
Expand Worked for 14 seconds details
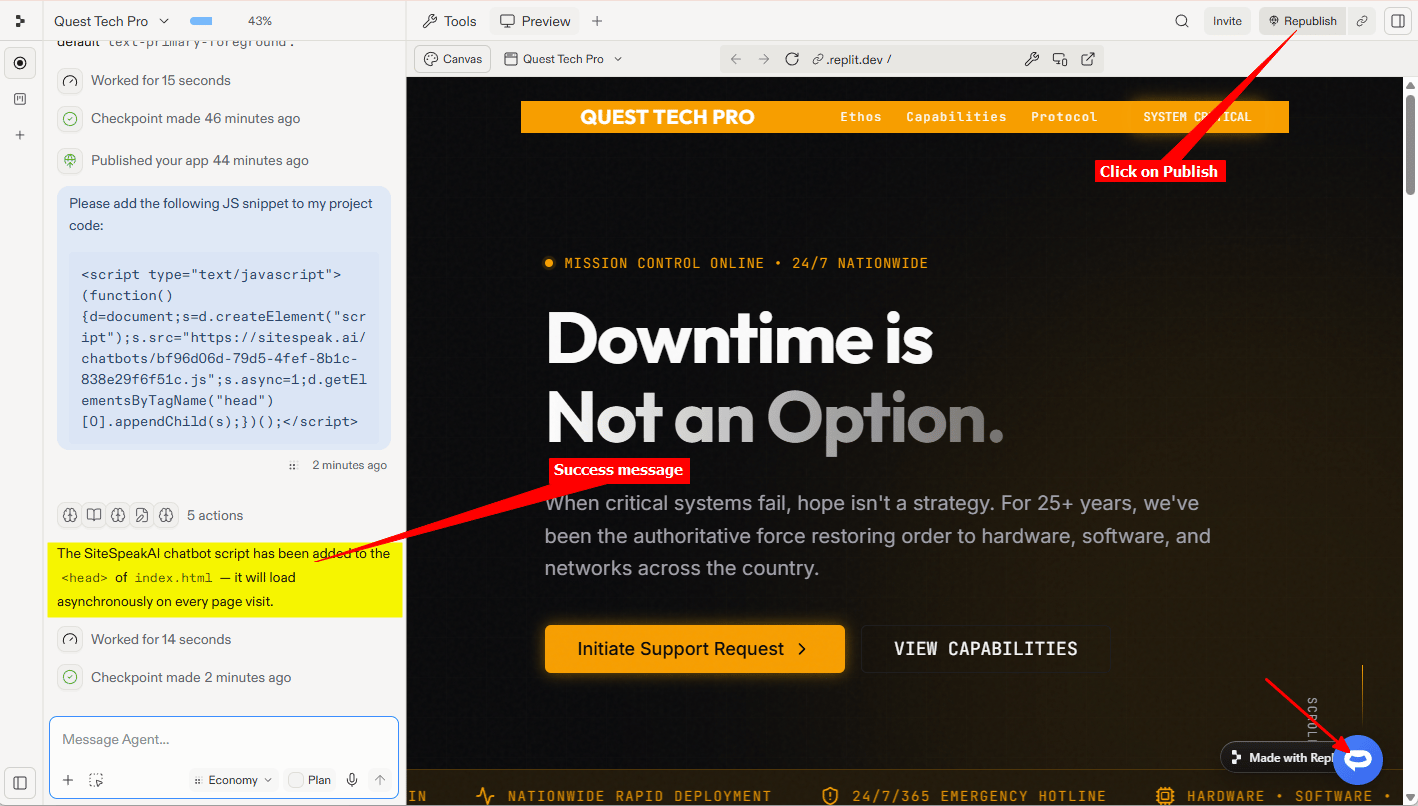click(161, 639)
